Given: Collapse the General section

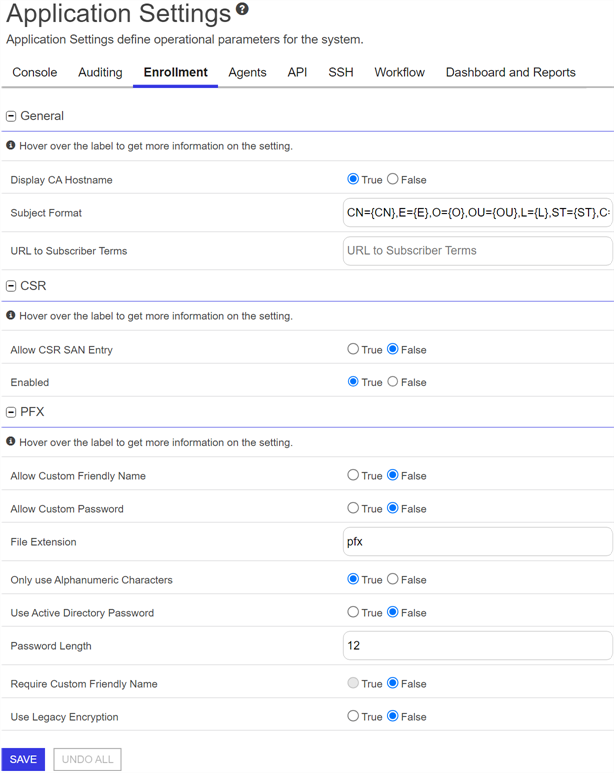Looking at the screenshot, I should coord(11,116).
